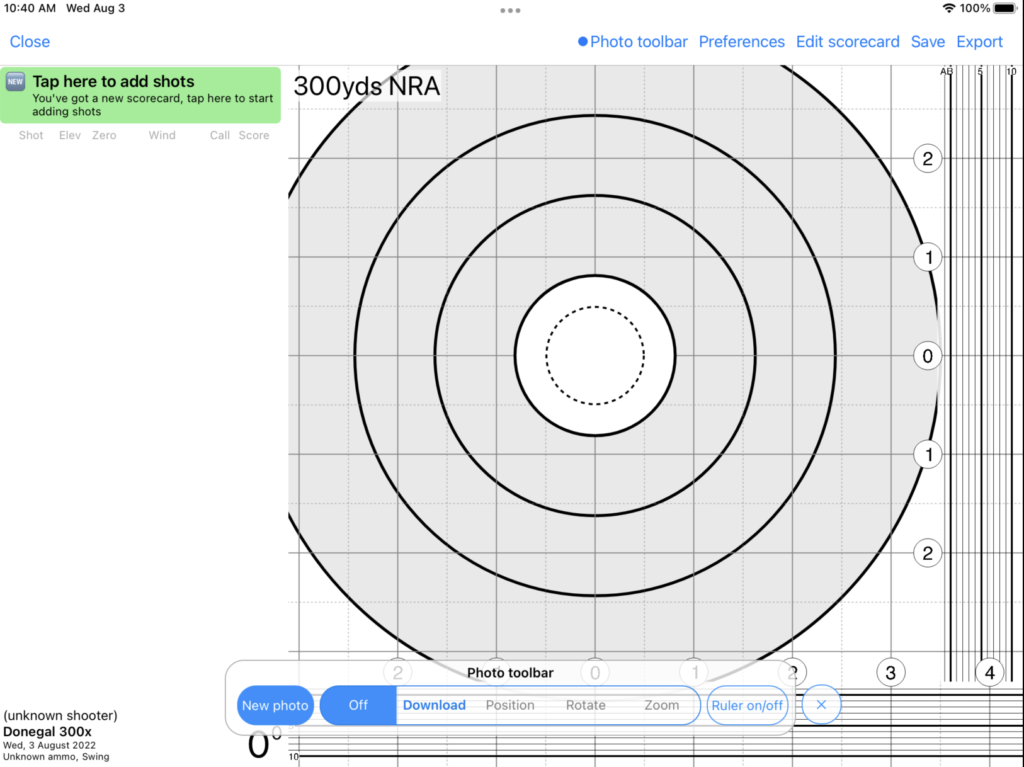Export the scorecard

click(979, 42)
